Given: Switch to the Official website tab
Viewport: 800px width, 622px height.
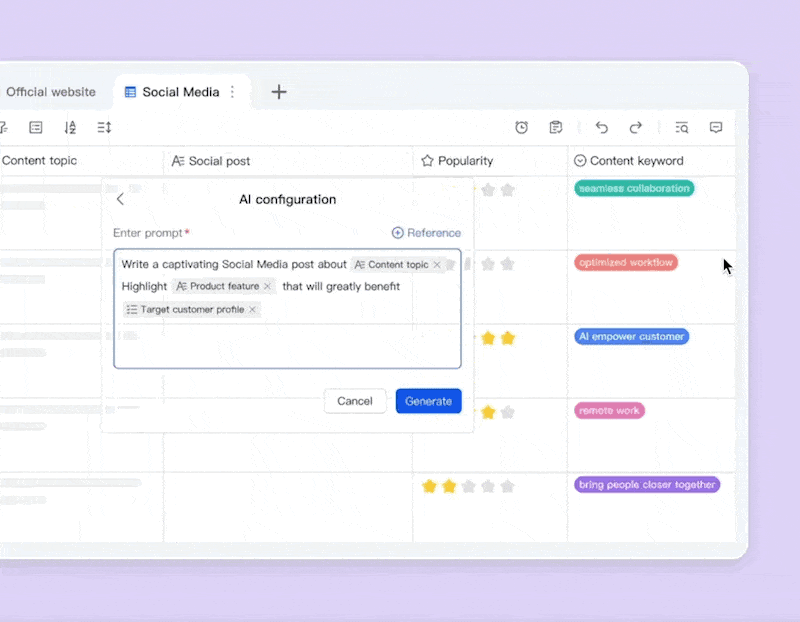Looking at the screenshot, I should coord(51,92).
